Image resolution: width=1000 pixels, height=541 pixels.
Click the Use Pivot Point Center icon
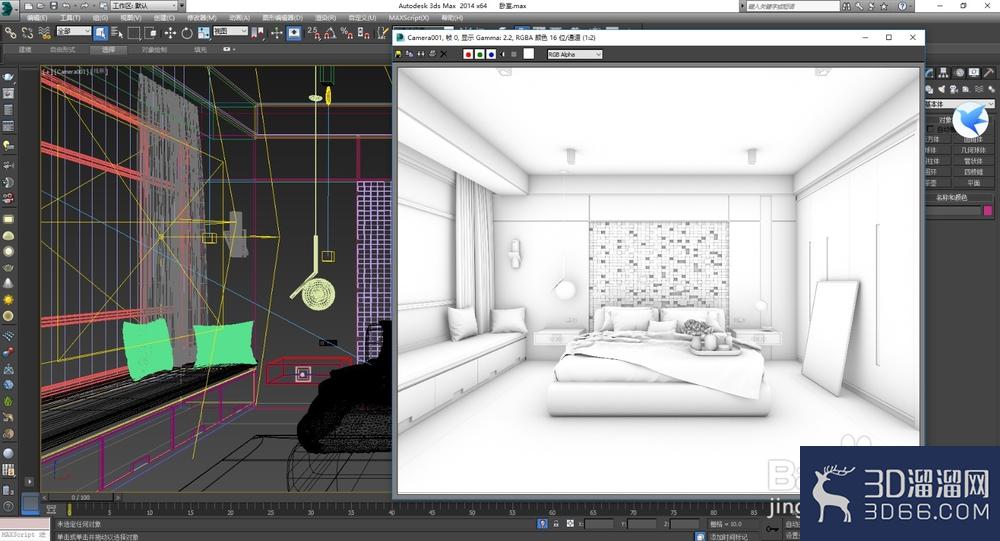point(258,33)
